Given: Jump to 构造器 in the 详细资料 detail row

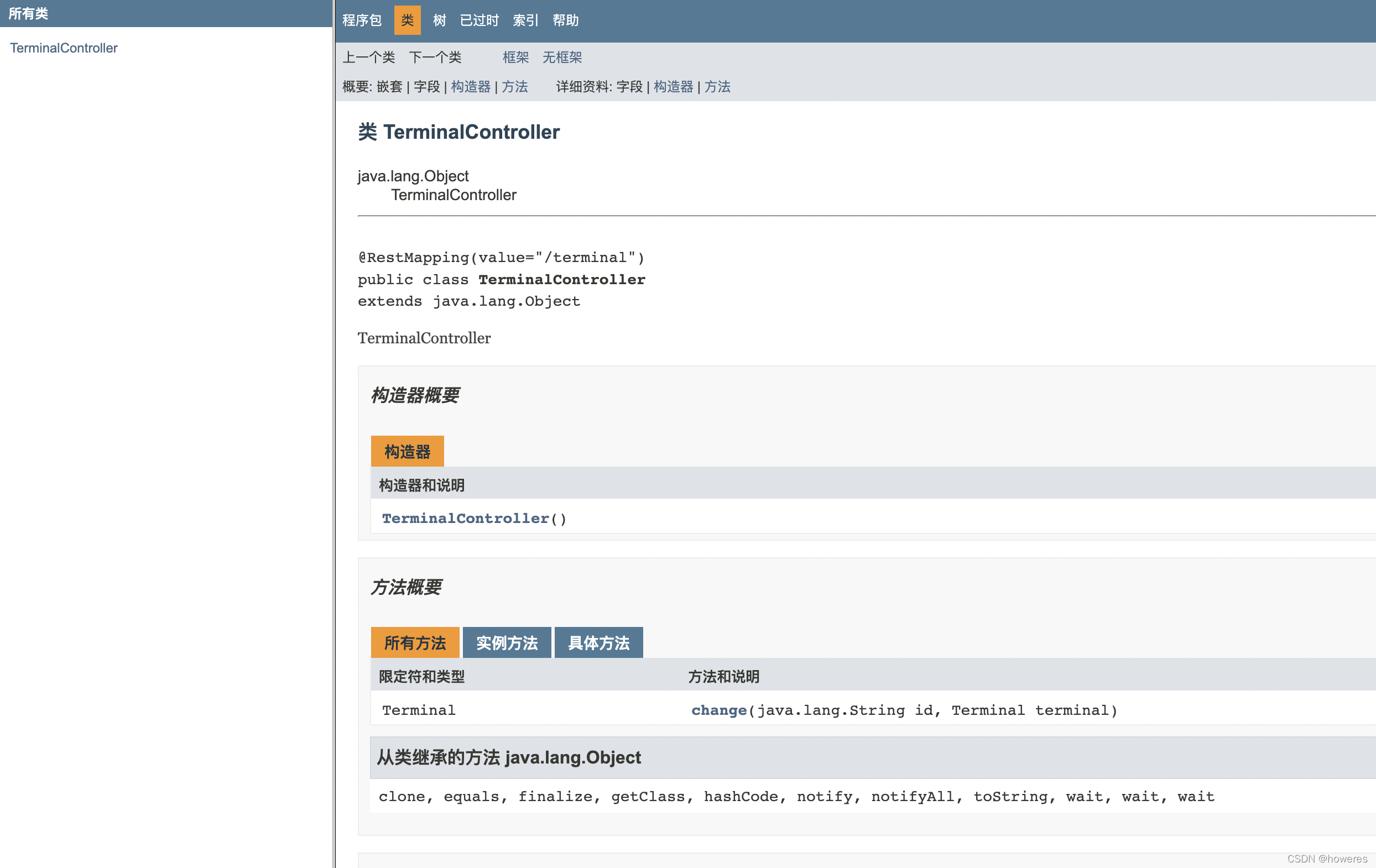Looking at the screenshot, I should tap(673, 87).
